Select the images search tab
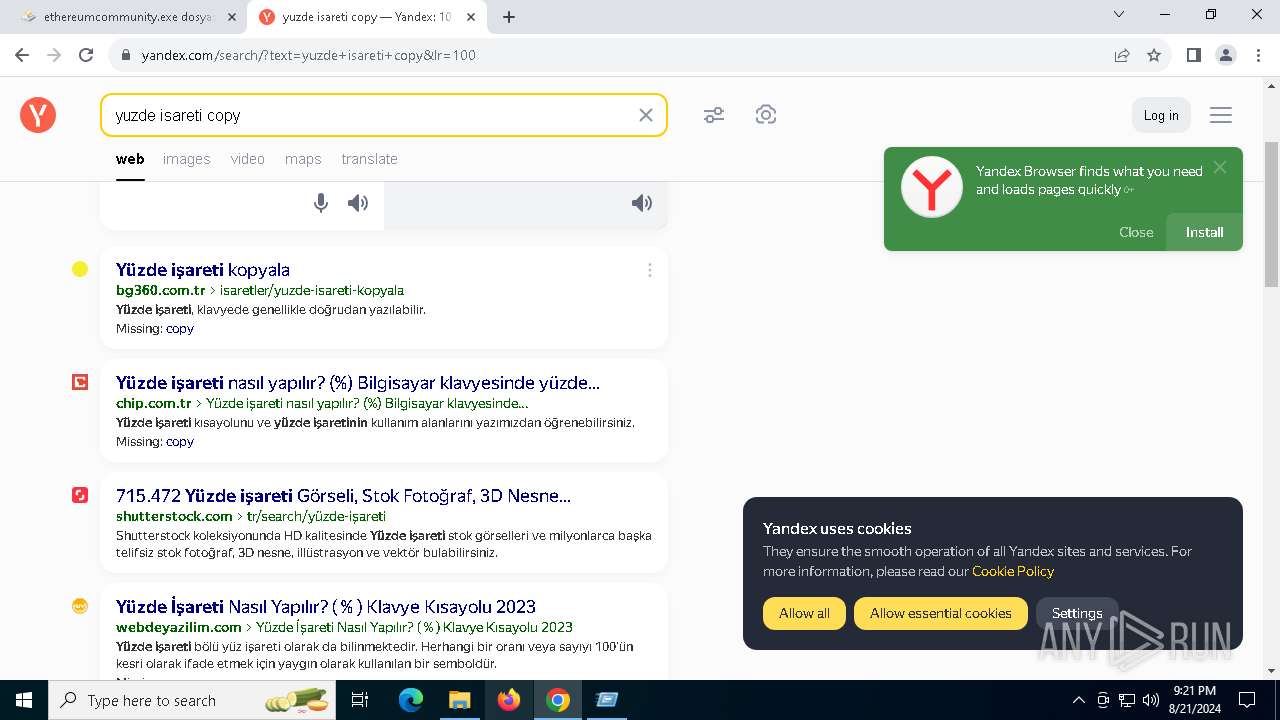This screenshot has height=720, width=1280. 187,159
